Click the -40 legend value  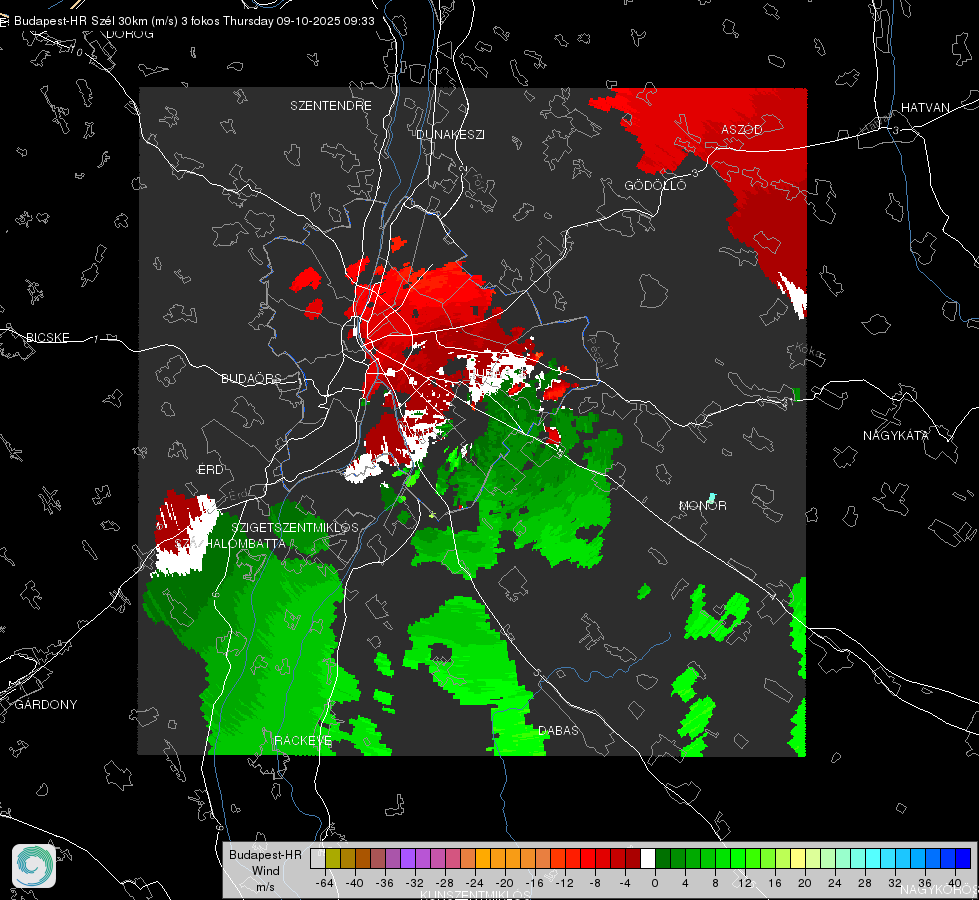coord(355,883)
